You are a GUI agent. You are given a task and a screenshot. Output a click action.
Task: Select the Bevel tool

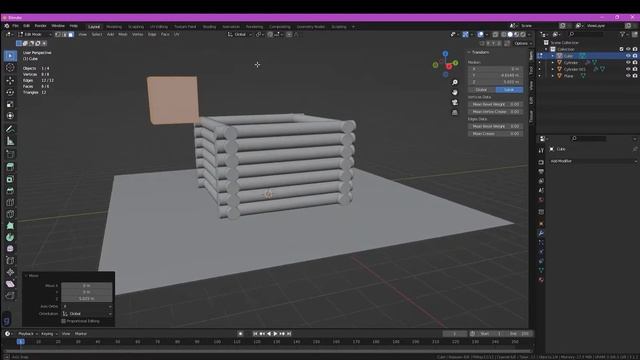click(x=10, y=191)
